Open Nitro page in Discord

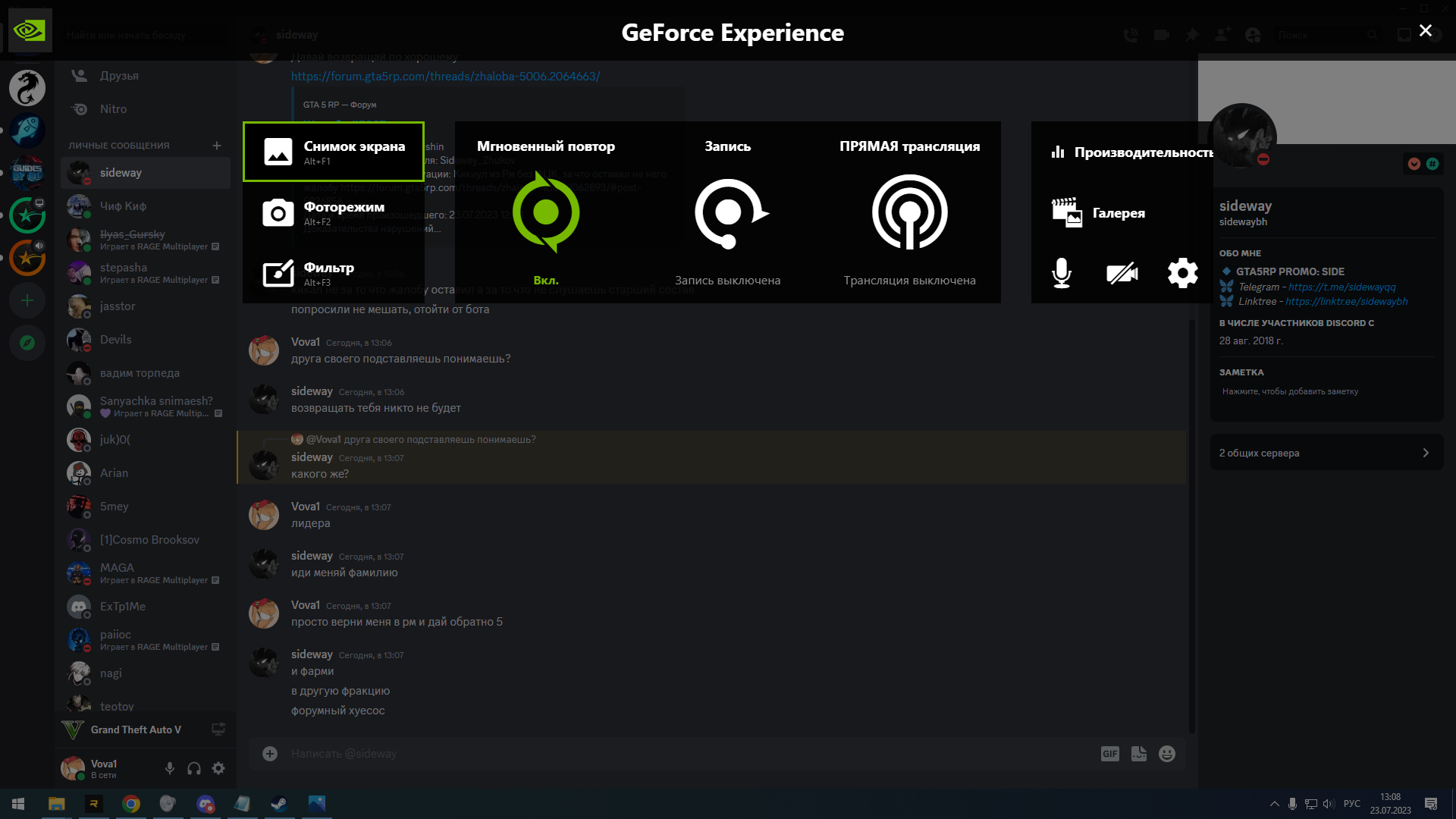[146, 109]
